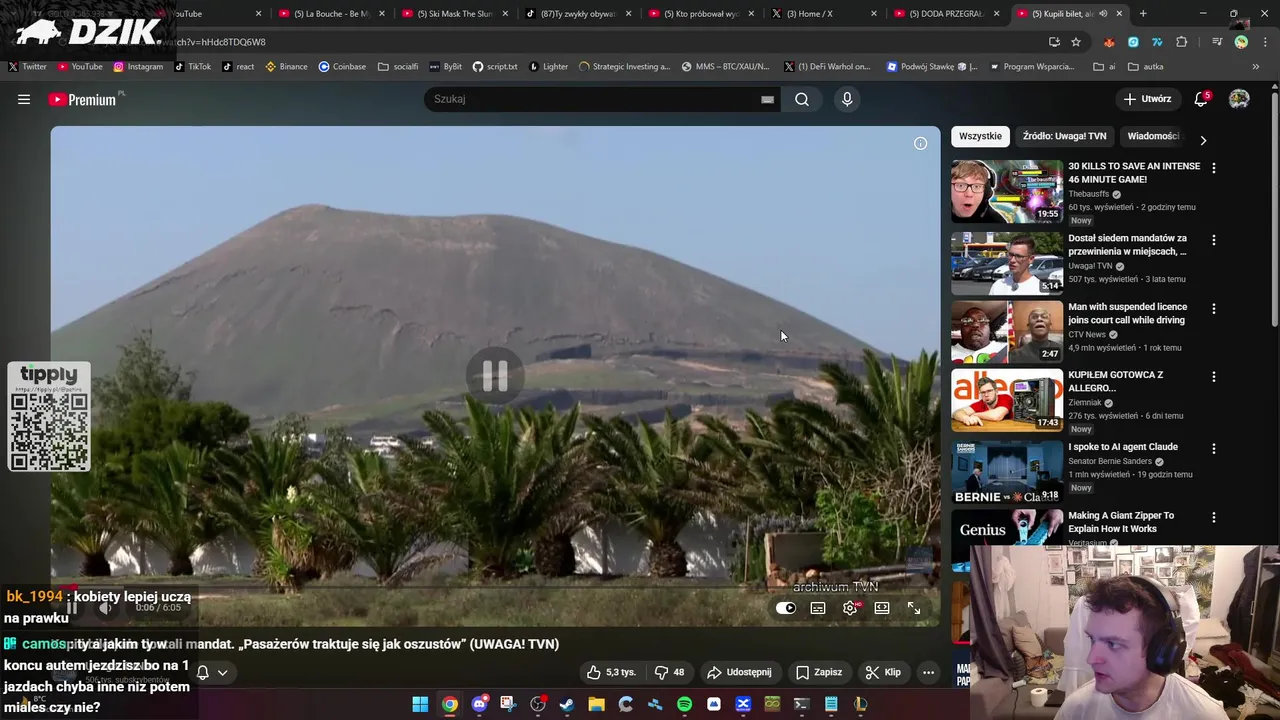Open Discord from the taskbar
This screenshot has width=1280, height=720.
(x=479, y=704)
